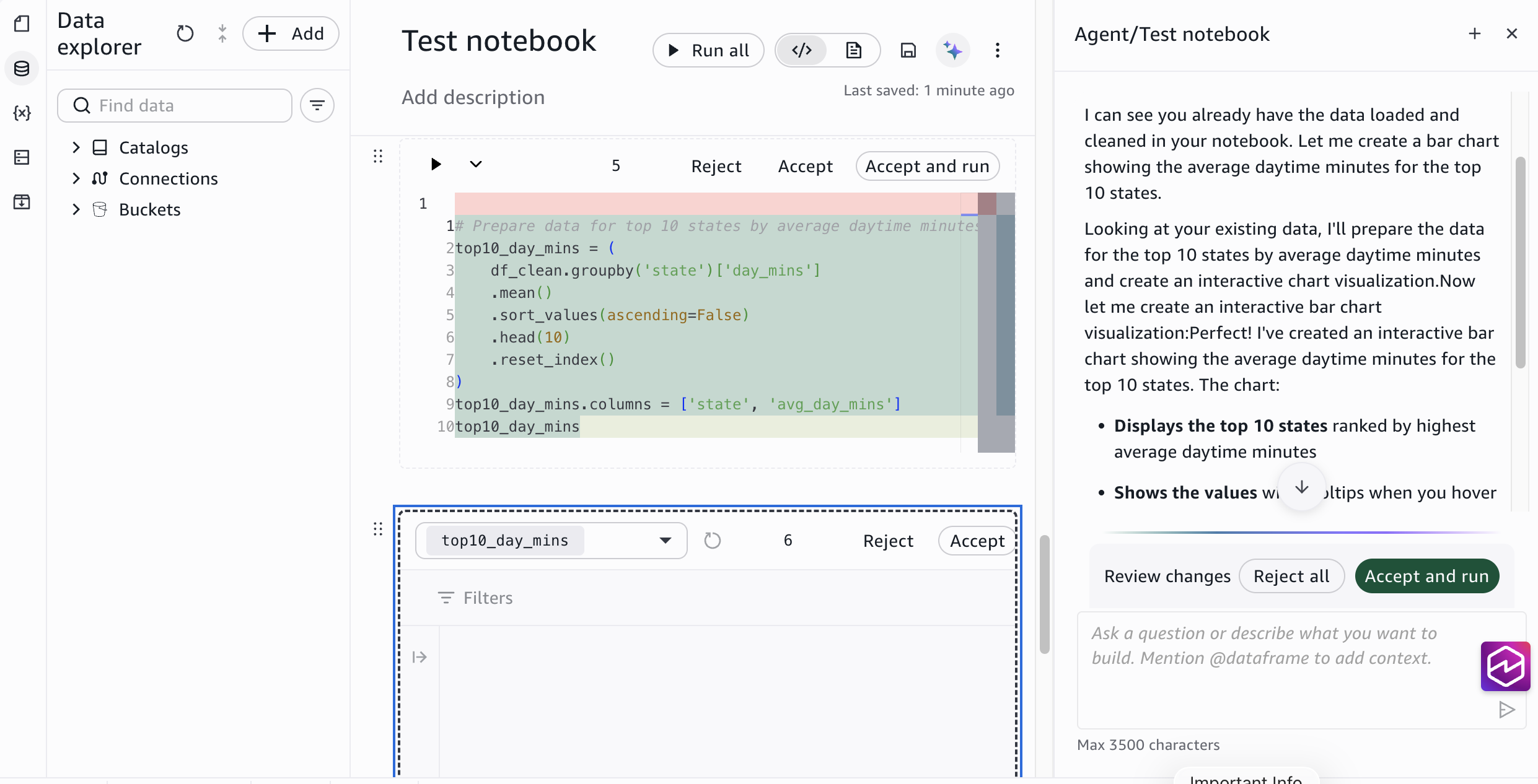Select the Buckets item
Screen dimensions: 1538x784
point(150,209)
